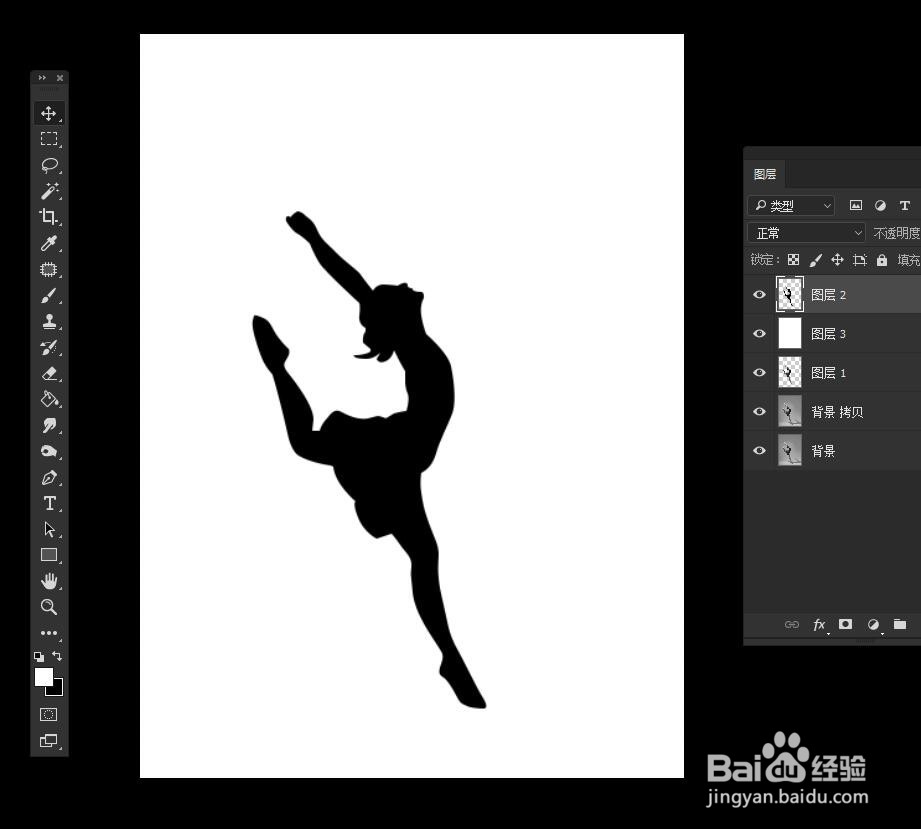Select the Smudge tool
The image size is (921, 829).
[49, 425]
